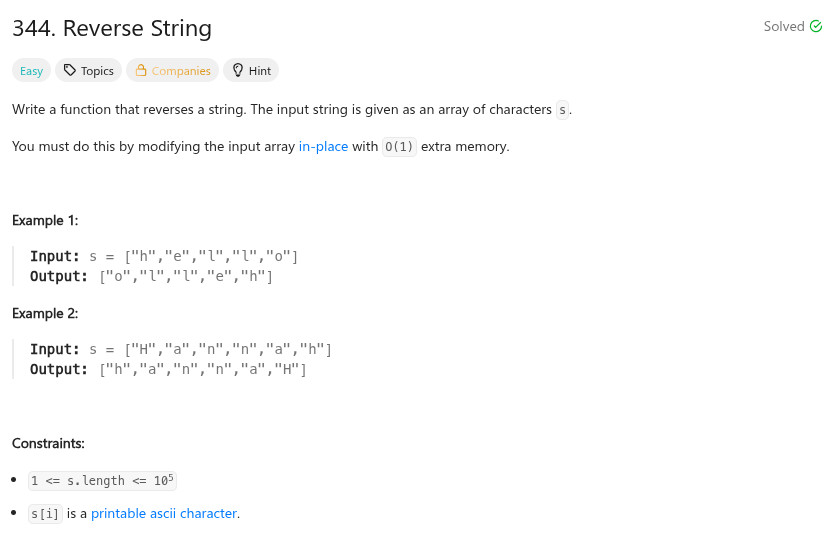
Task: Click the inline code s in description
Action: (x=563, y=110)
